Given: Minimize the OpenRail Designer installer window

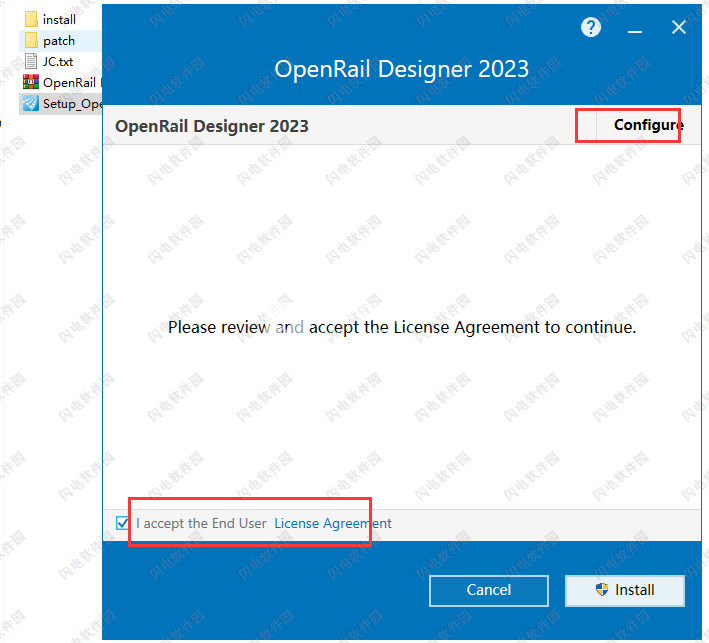Looking at the screenshot, I should pyautogui.click(x=635, y=31).
